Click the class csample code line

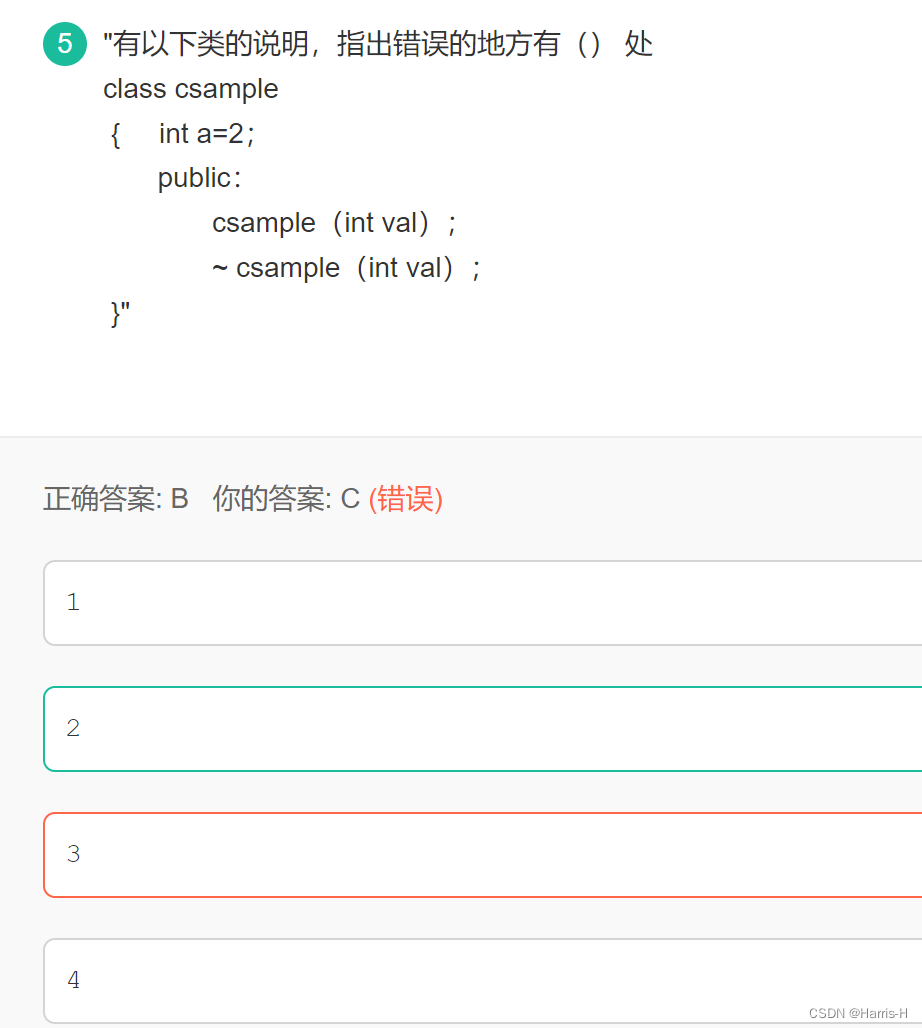pyautogui.click(x=190, y=89)
